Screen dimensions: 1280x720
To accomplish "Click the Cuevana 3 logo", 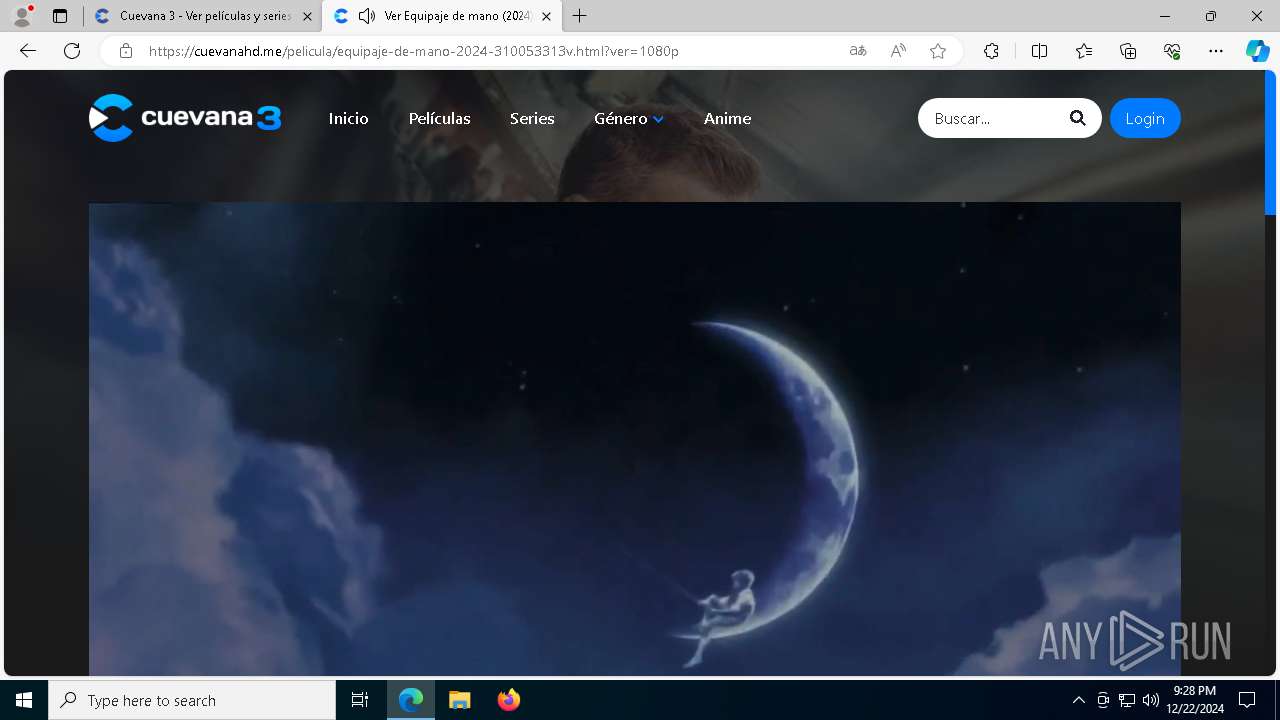I will (185, 118).
